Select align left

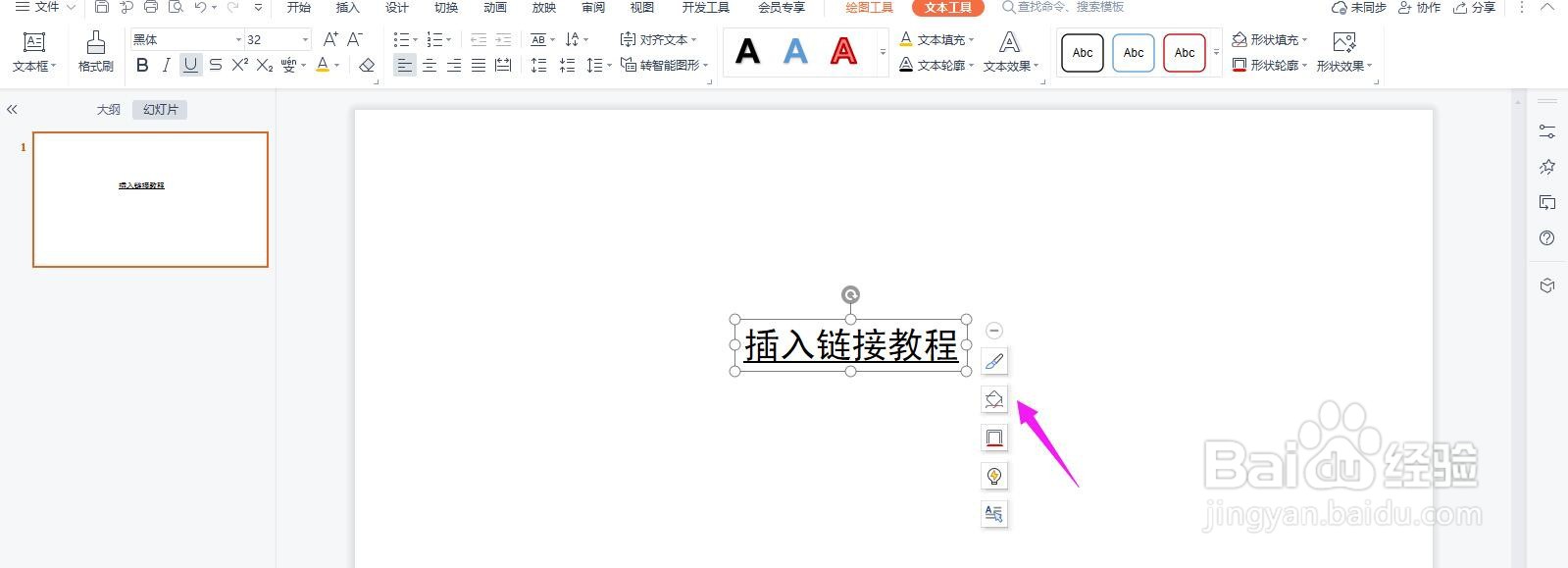pos(404,65)
